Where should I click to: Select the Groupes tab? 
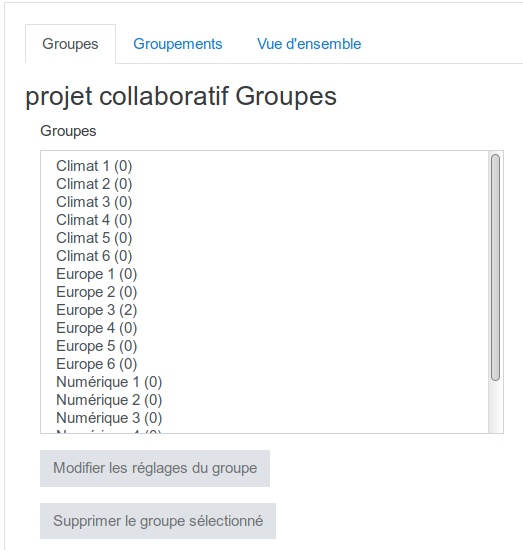tap(70, 44)
